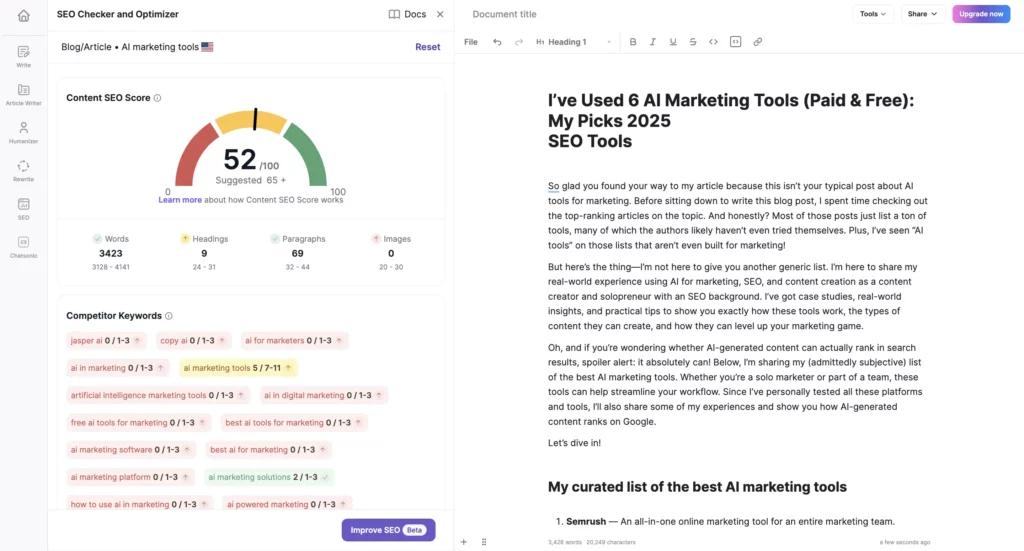
Task: Select the 'ai in marketing' keyword chip
Action: pos(118,368)
